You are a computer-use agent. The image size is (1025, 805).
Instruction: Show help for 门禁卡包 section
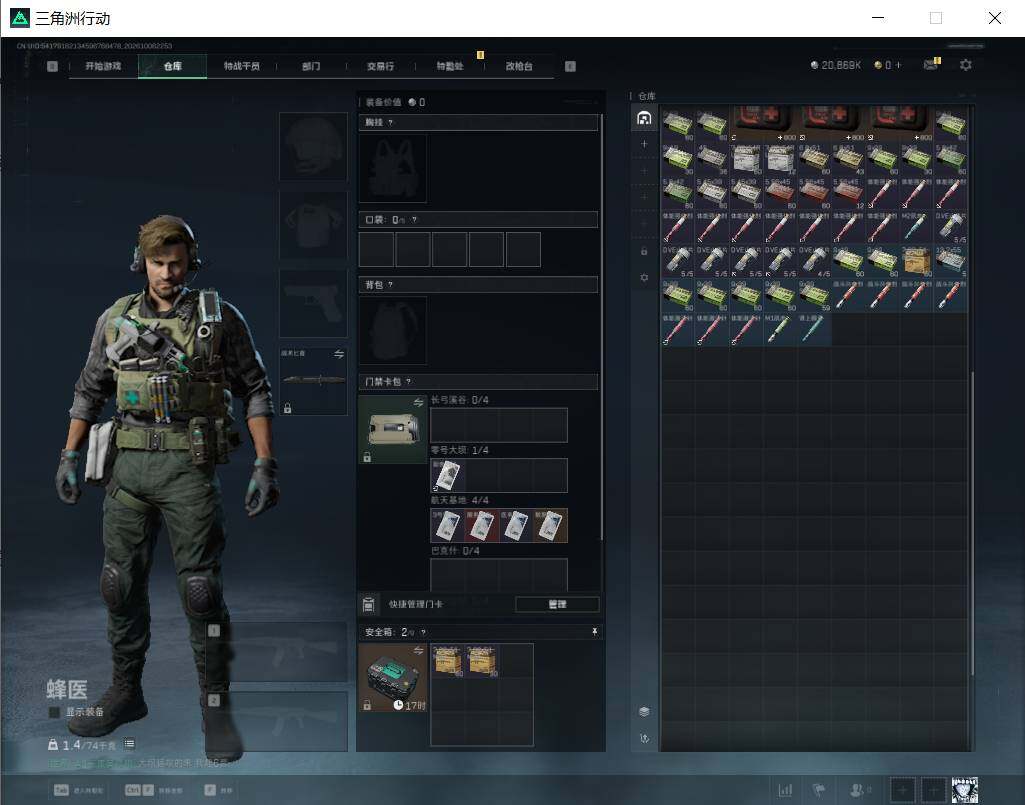point(409,382)
